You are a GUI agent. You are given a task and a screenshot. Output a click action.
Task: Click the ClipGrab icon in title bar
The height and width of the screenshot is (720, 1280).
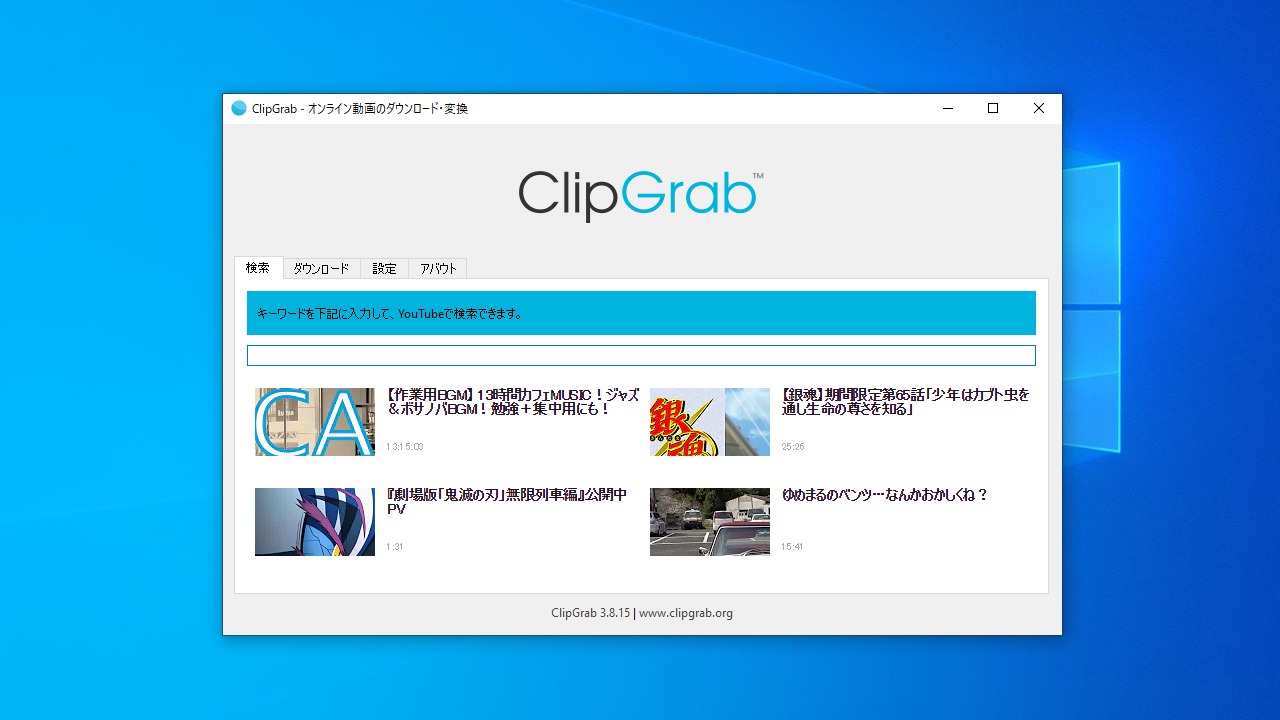(238, 108)
